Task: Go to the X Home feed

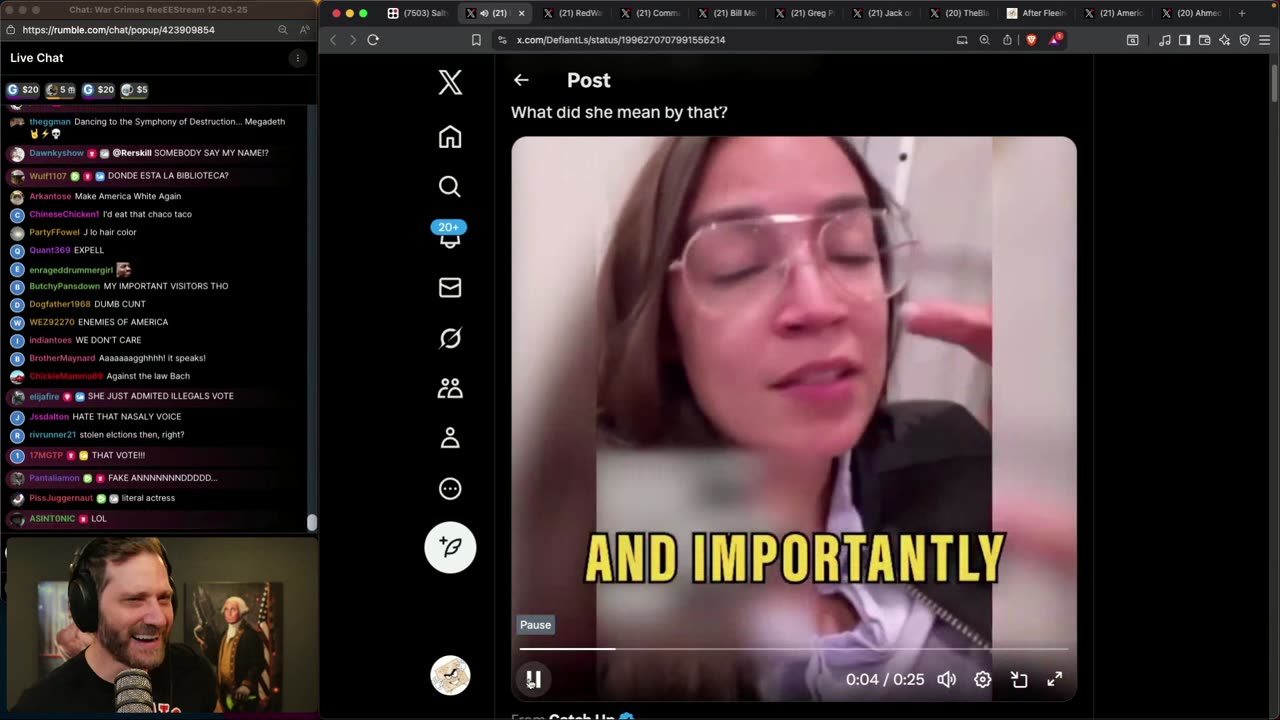Action: [450, 137]
